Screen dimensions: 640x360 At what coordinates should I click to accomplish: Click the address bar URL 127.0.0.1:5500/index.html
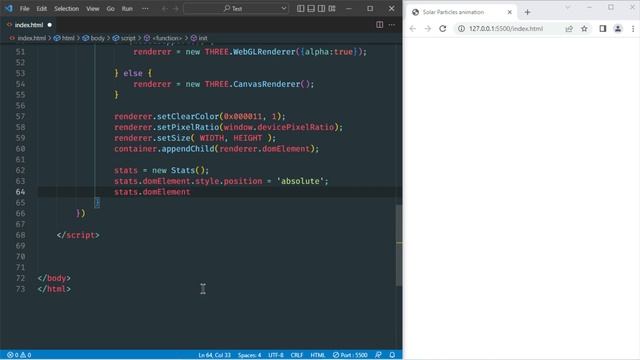coord(506,29)
